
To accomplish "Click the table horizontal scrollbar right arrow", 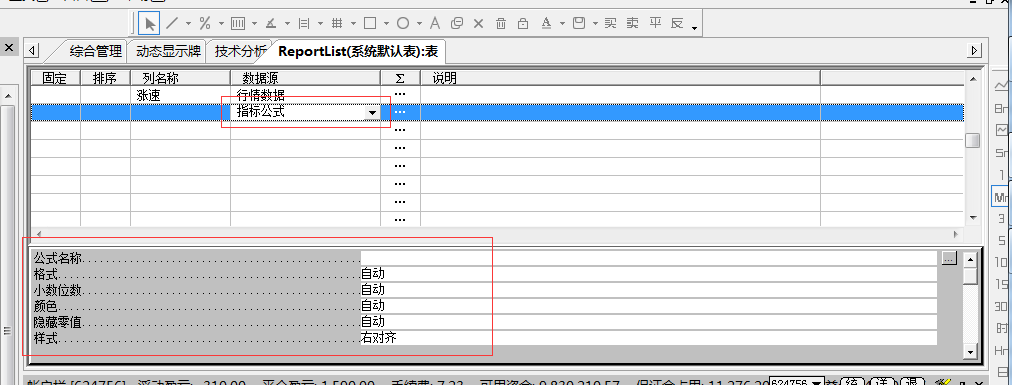I will point(956,233).
